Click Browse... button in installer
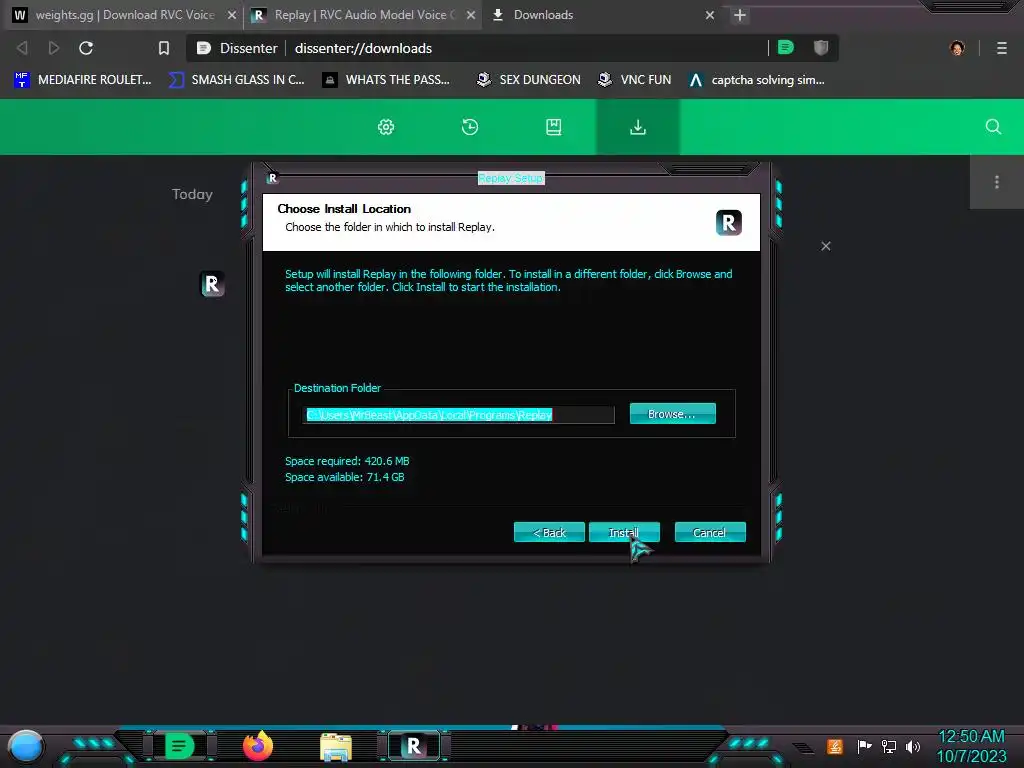 pyautogui.click(x=673, y=414)
